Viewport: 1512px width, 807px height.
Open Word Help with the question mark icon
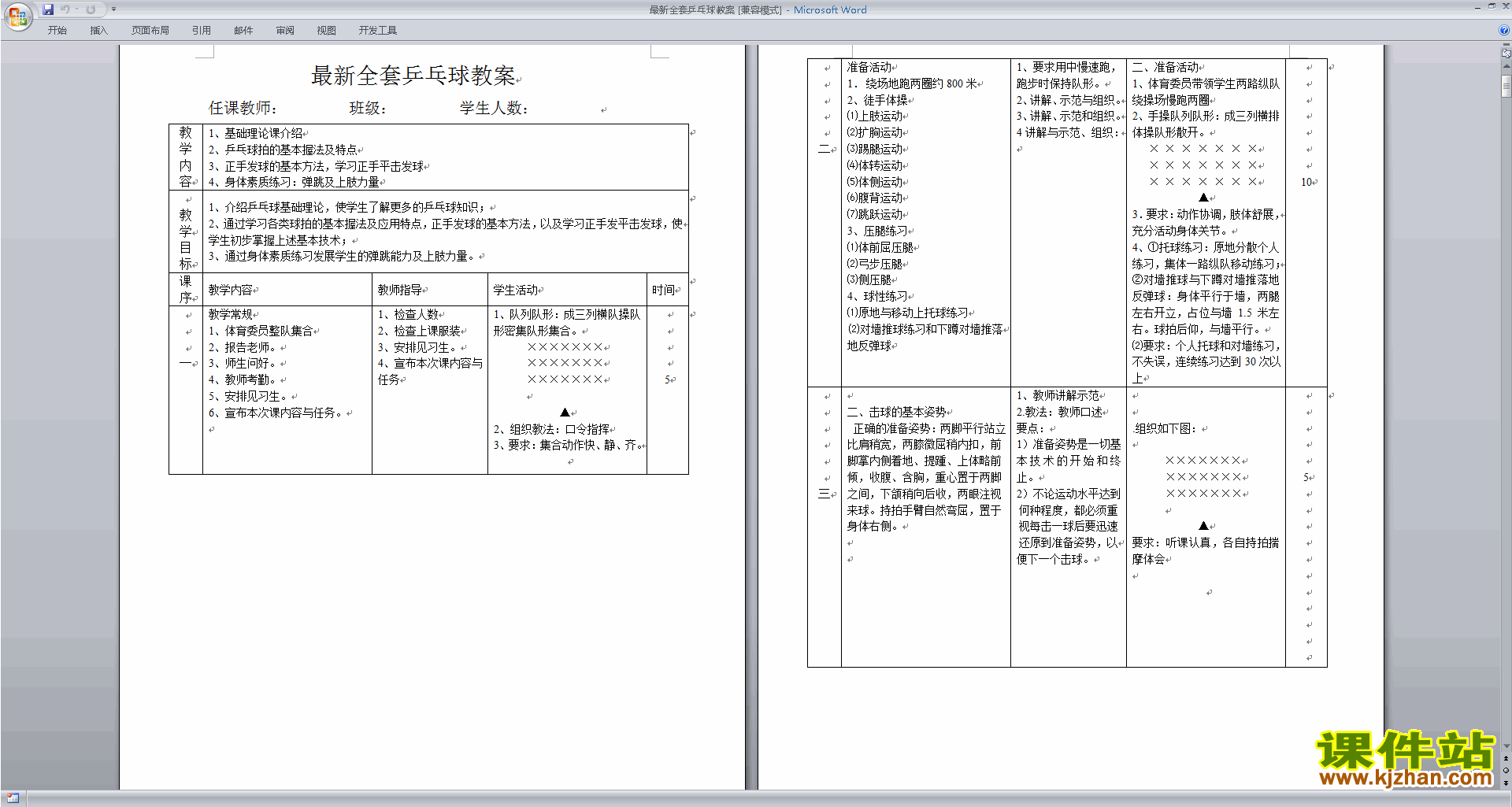coord(1504,30)
